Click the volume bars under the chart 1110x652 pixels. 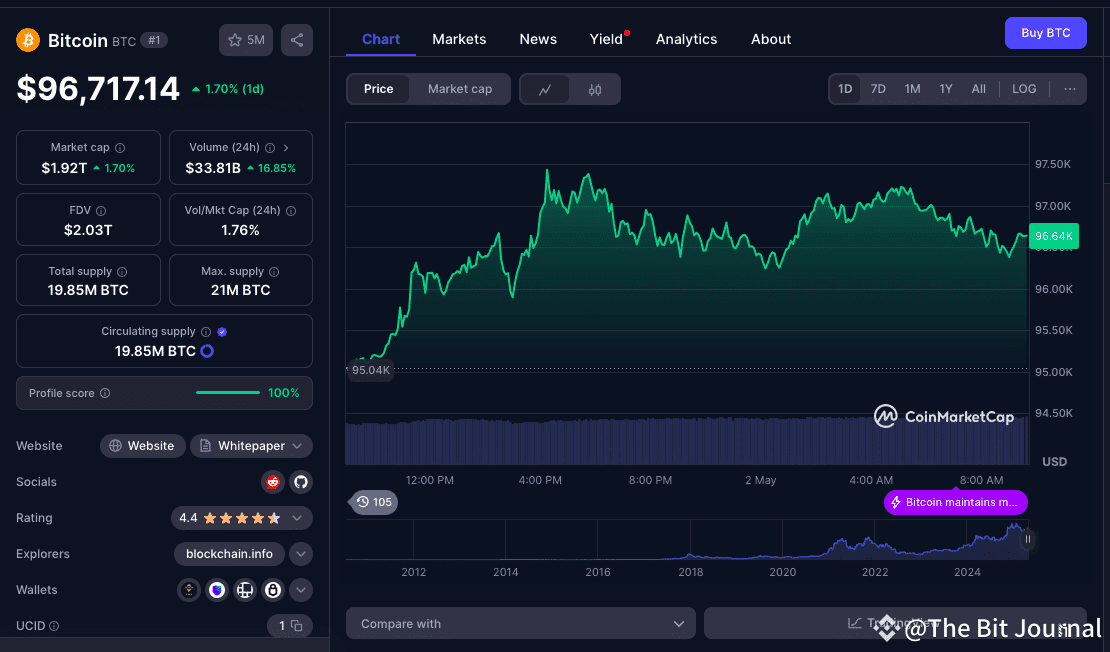coord(687,442)
